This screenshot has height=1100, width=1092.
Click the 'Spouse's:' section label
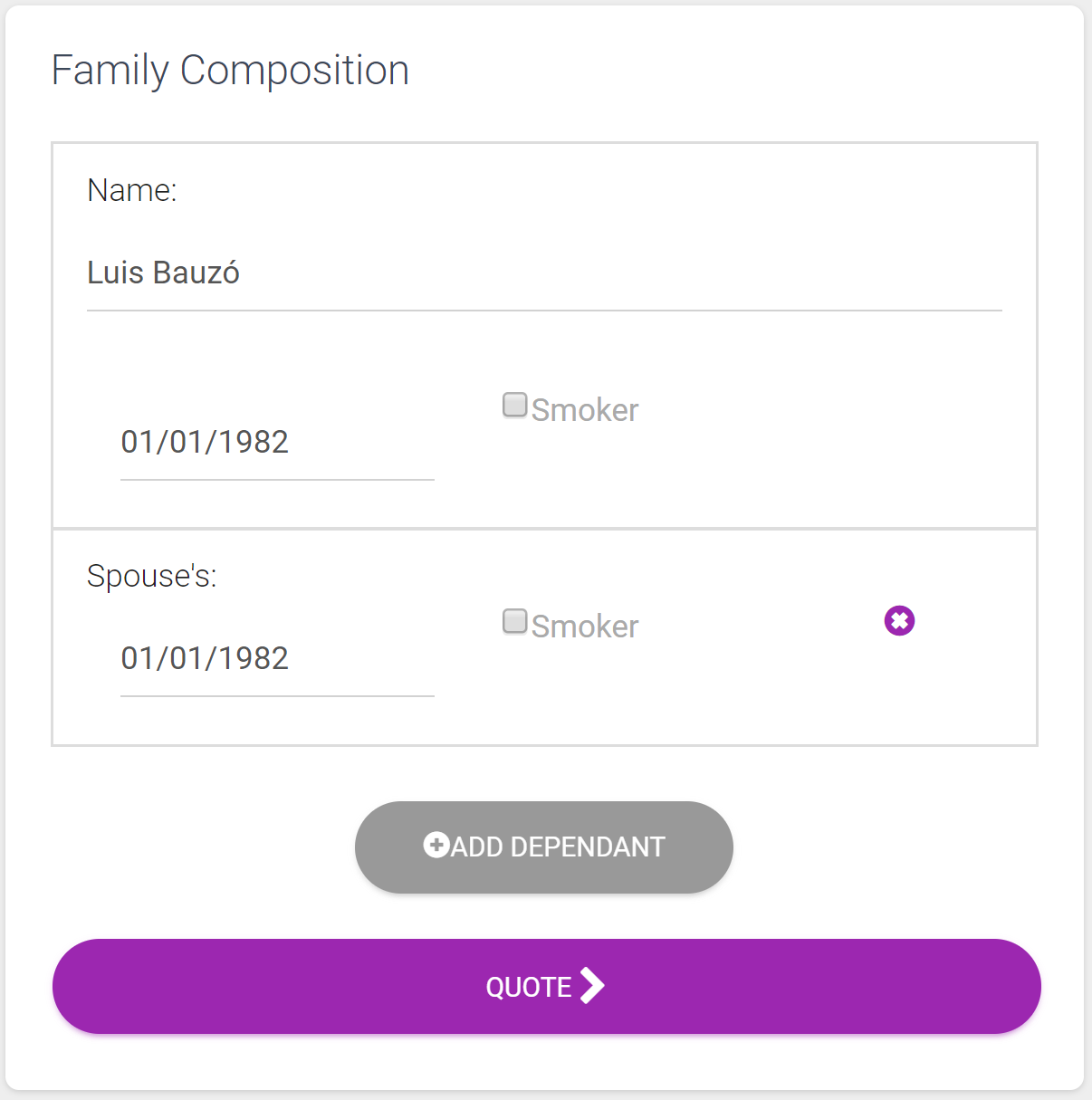pos(152,576)
